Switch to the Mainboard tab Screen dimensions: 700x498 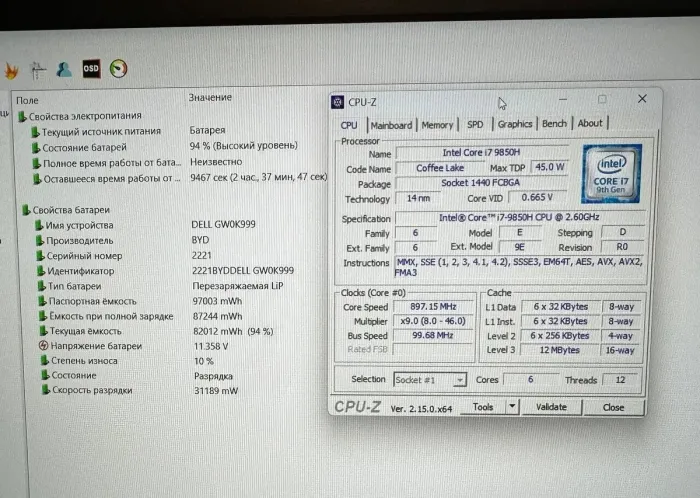(391, 125)
